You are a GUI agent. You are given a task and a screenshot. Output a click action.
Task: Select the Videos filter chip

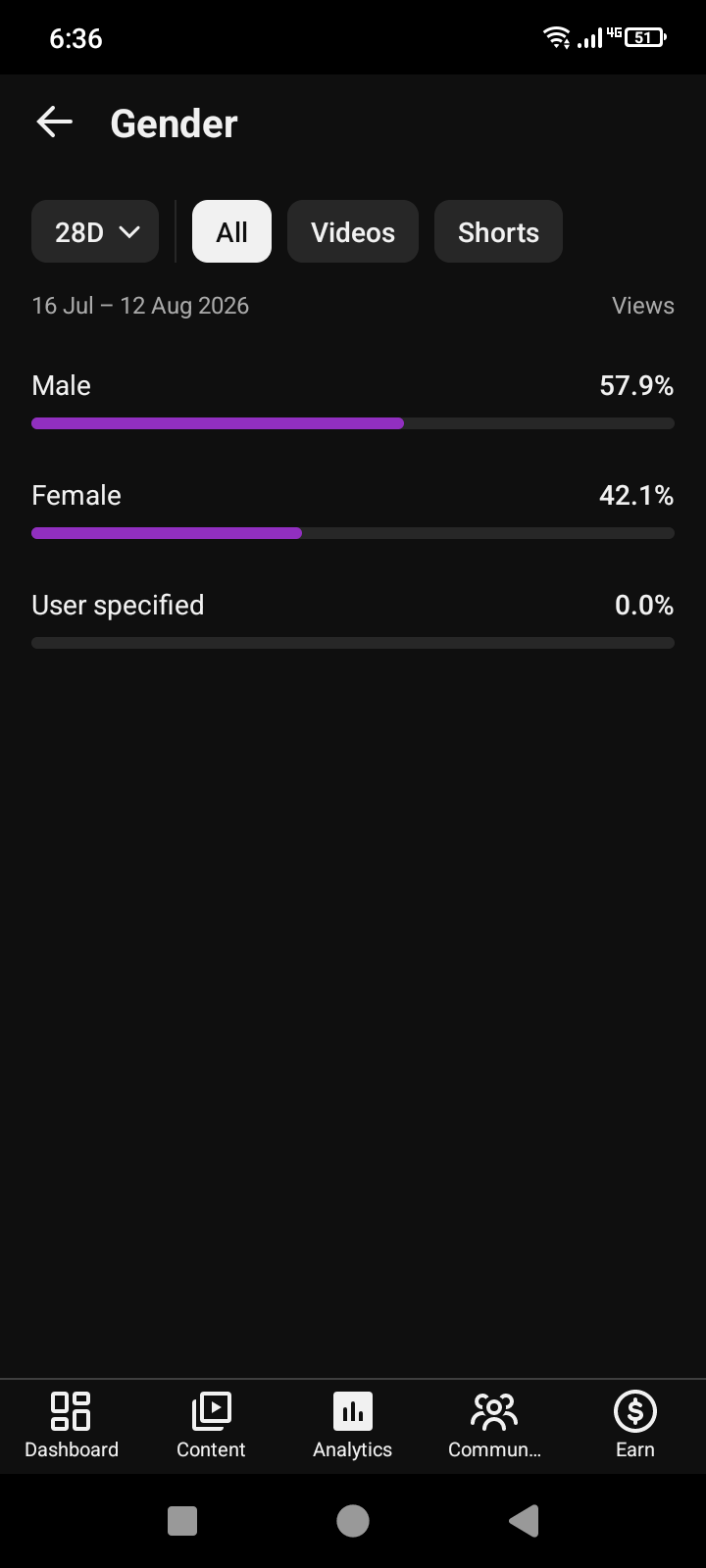point(353,231)
